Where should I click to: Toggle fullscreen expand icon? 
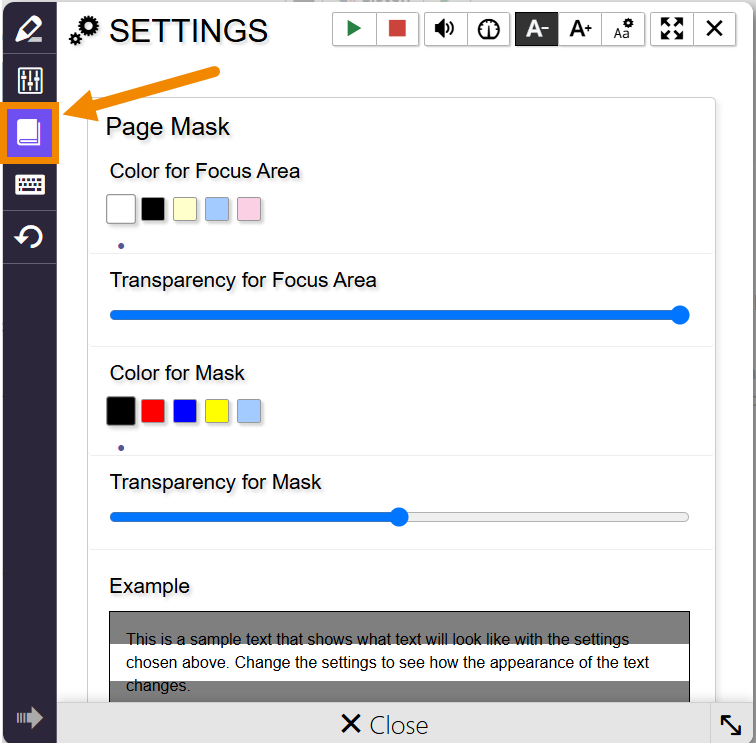[x=672, y=29]
